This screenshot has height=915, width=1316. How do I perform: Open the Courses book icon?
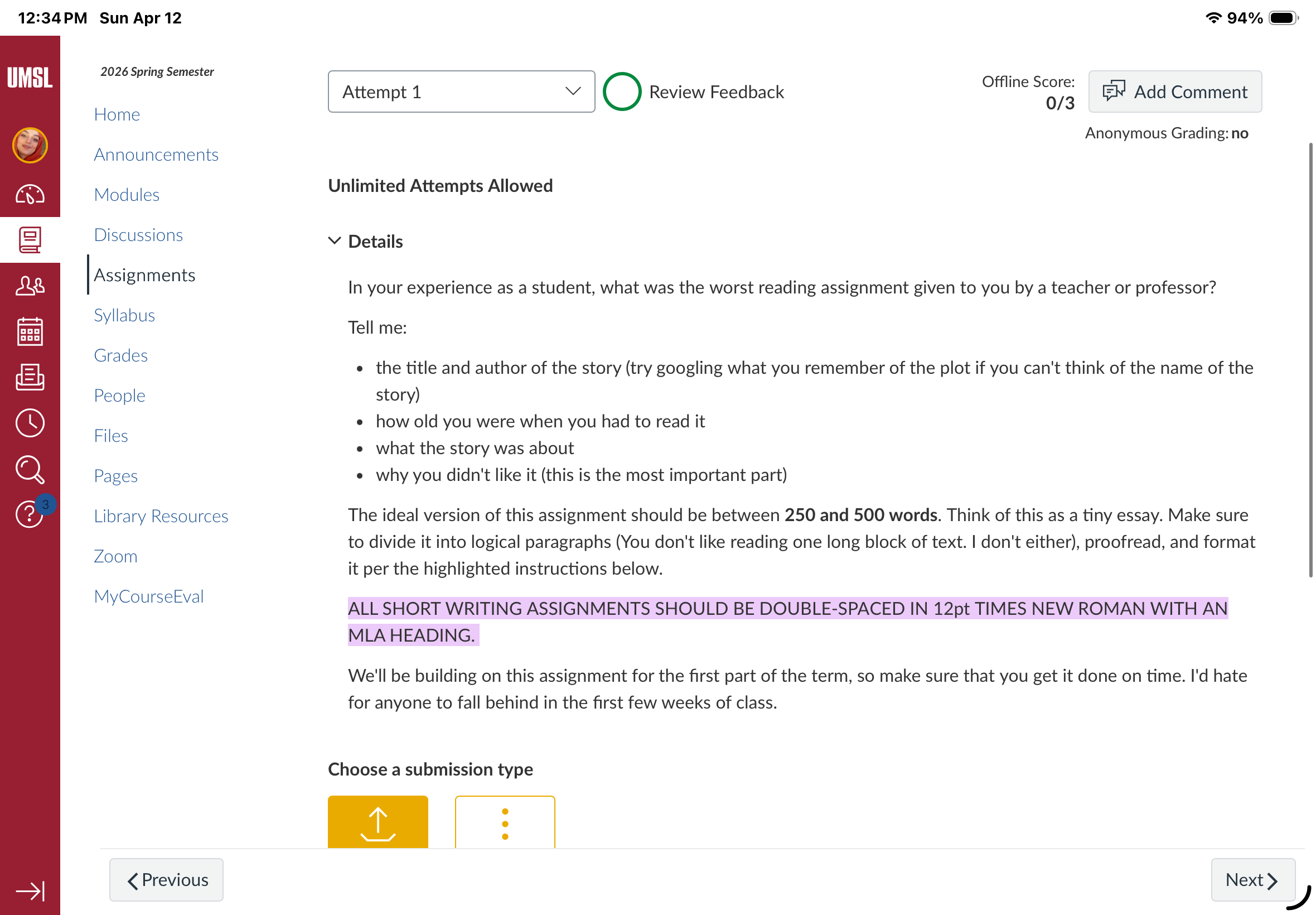[30, 240]
